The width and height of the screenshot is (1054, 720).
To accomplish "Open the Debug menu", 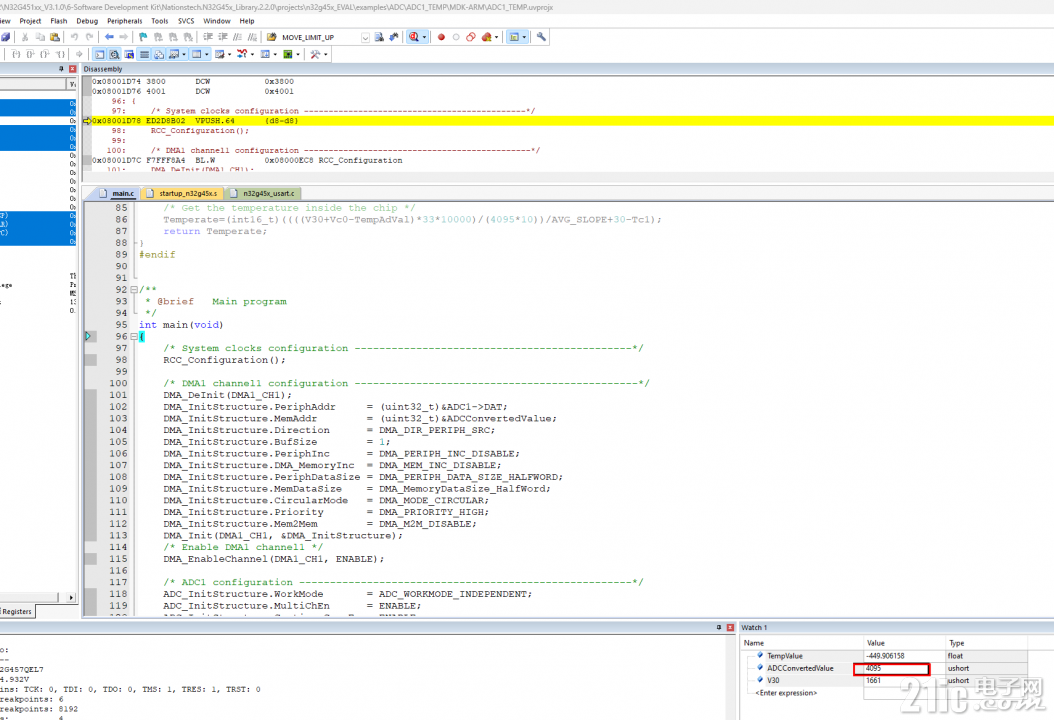I will [87, 21].
